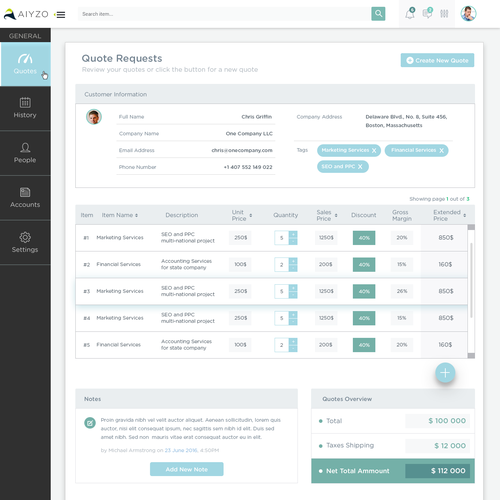This screenshot has height=500, width=500.
Task: Decrease quantity for item #3
Action: point(293,295)
